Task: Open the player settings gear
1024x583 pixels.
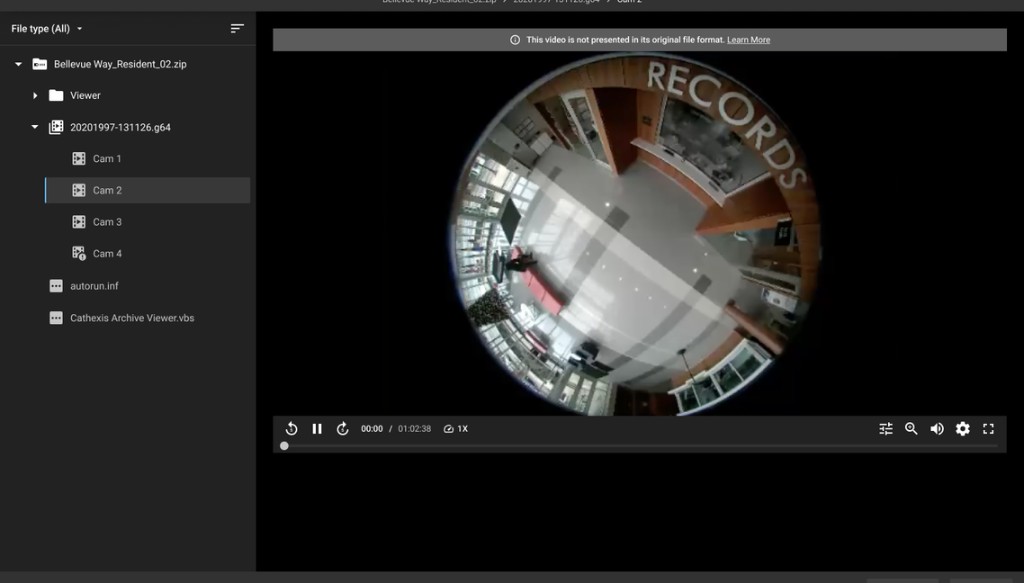Action: point(962,428)
